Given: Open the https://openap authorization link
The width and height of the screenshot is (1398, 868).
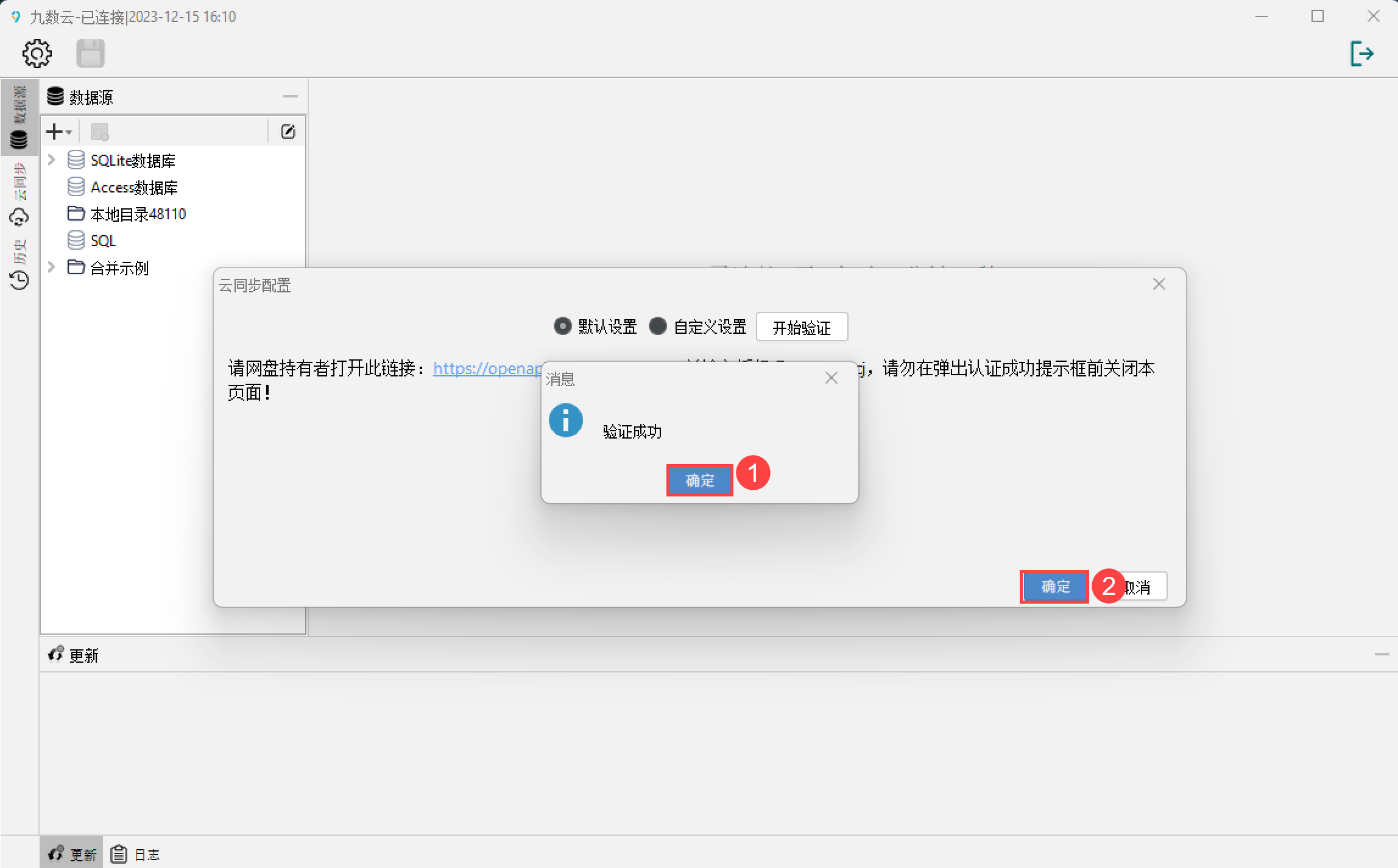Looking at the screenshot, I should (x=487, y=369).
